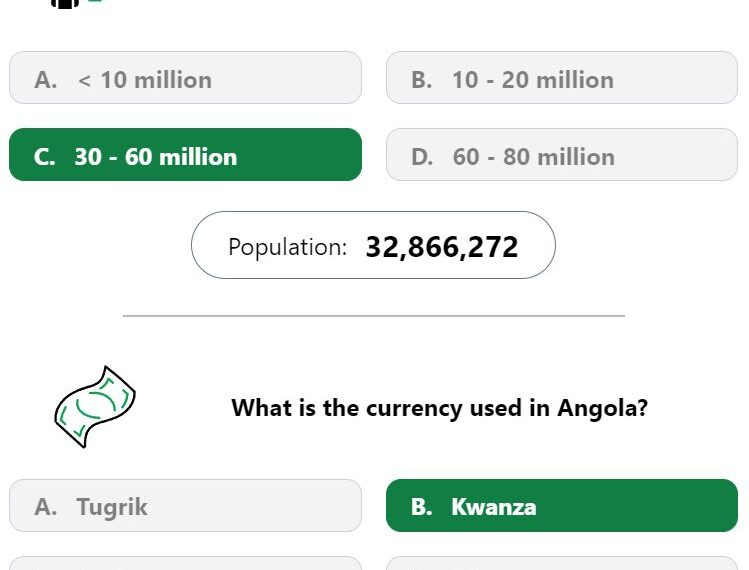Choose the highlighted 30 - 60 million answer
The height and width of the screenshot is (570, 749).
click(185, 155)
